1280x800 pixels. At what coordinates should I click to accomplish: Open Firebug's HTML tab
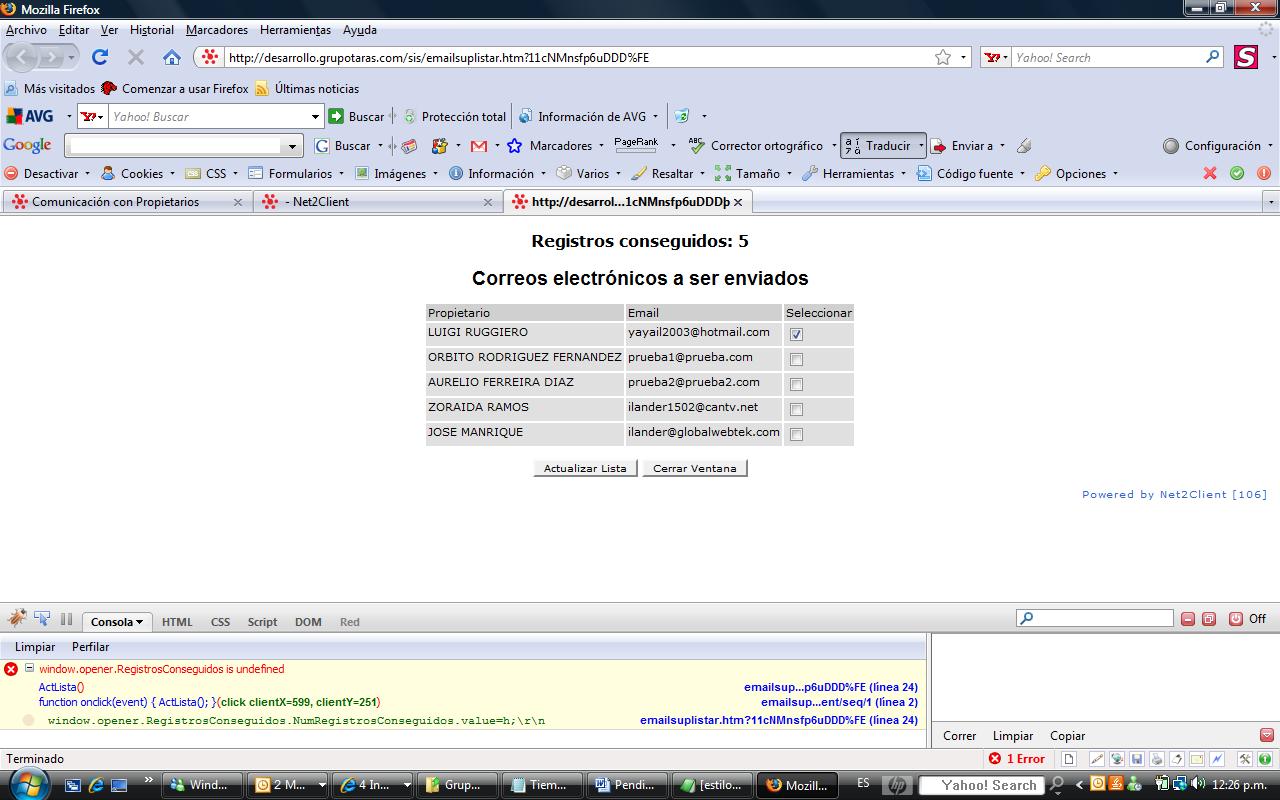pyautogui.click(x=177, y=622)
